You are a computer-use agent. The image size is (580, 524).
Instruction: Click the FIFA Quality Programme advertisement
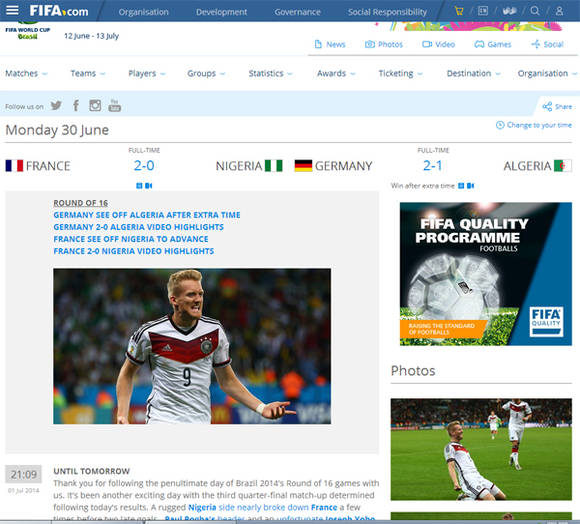point(486,274)
